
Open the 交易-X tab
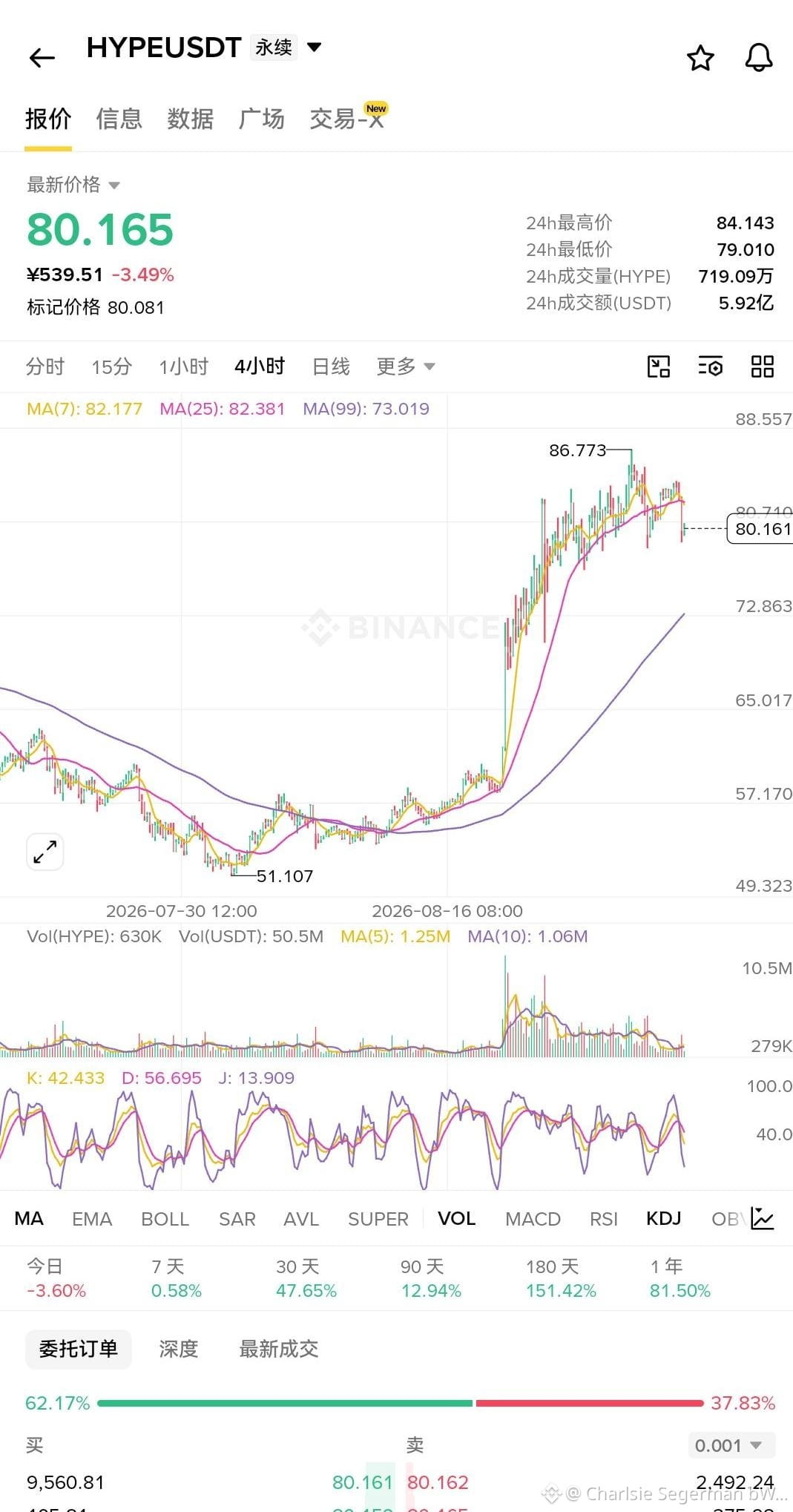347,119
